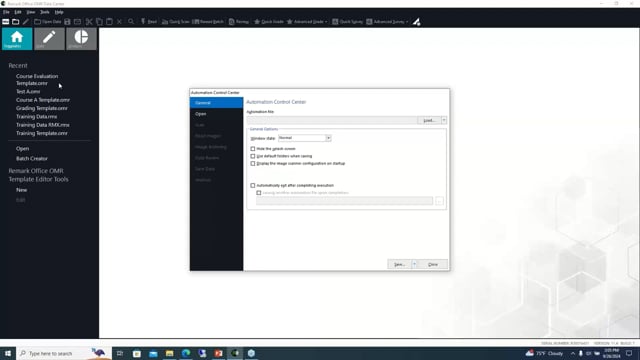Open recent Grading Template.omr
The width and height of the screenshot is (640, 360).
point(42,108)
